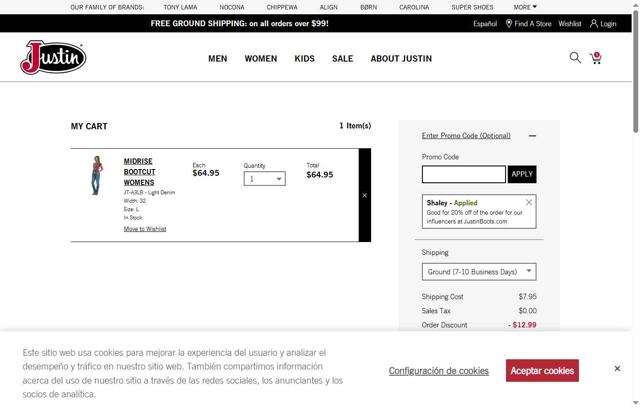Click Enter Promo Code (Optional) link
Screen dimensions: 640x408
pos(466,135)
